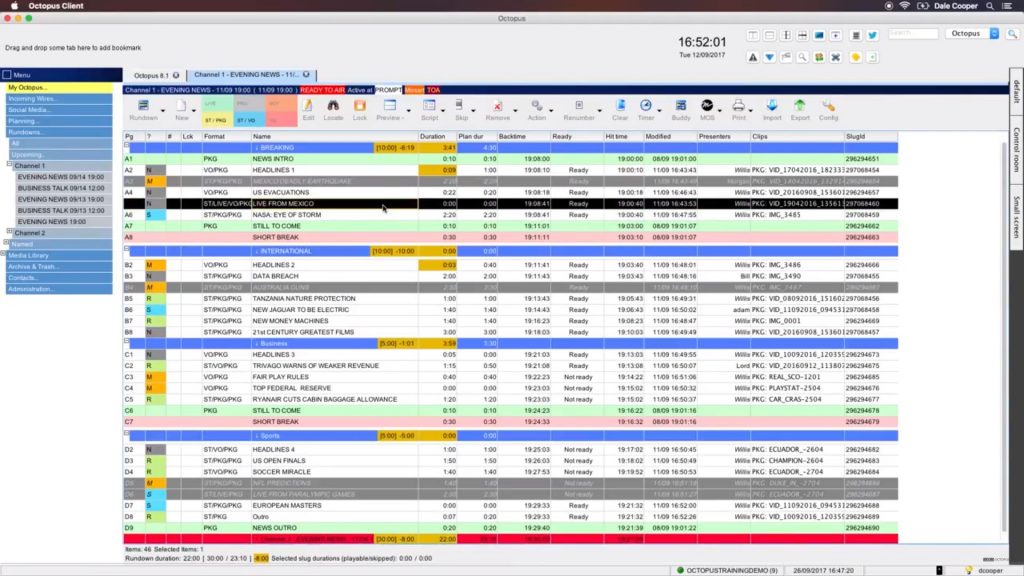Switch to the Octopus 8.1 tab
This screenshot has width=1024, height=576.
(x=152, y=74)
